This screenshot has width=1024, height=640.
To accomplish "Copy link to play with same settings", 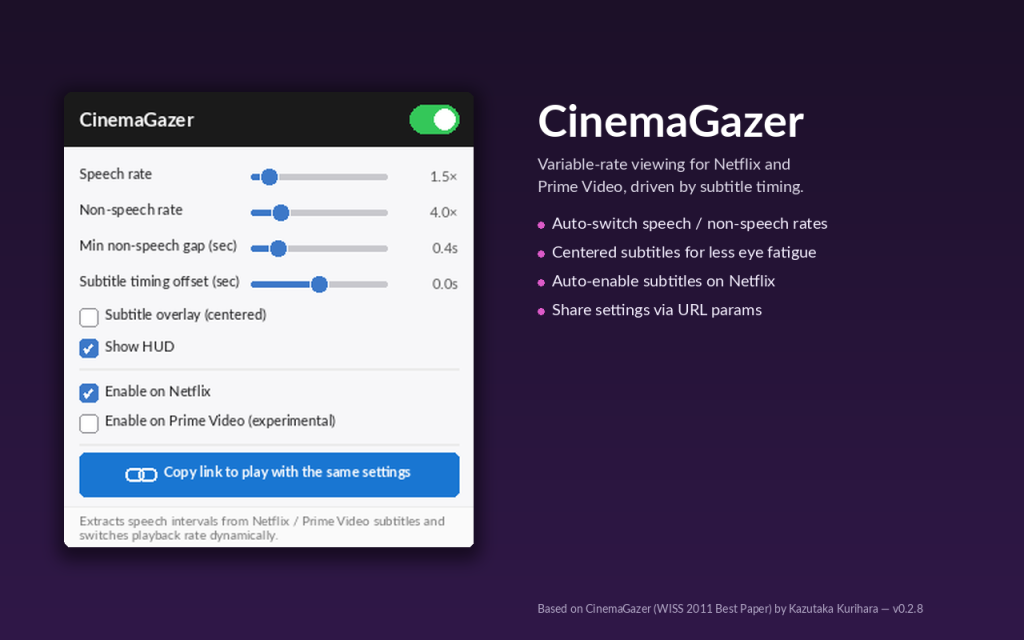I will point(269,475).
